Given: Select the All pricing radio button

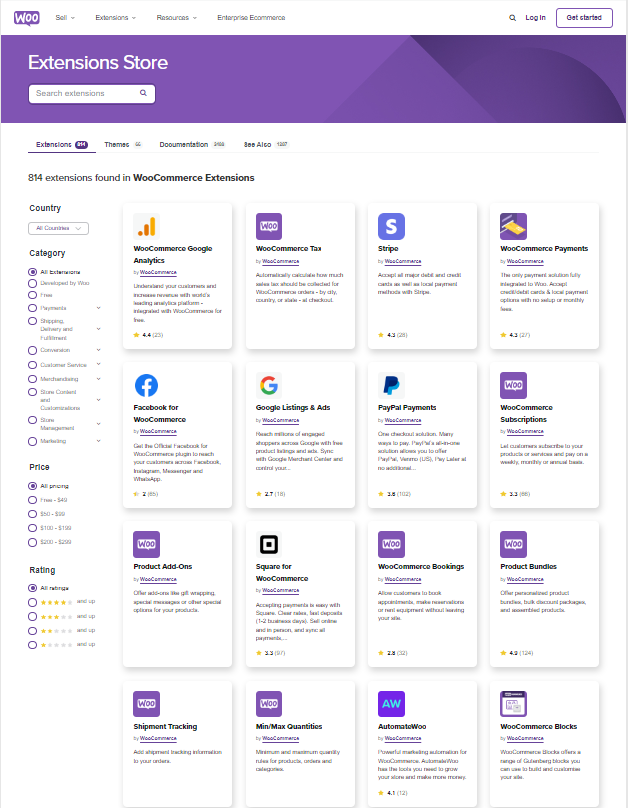Looking at the screenshot, I should [x=32, y=486].
